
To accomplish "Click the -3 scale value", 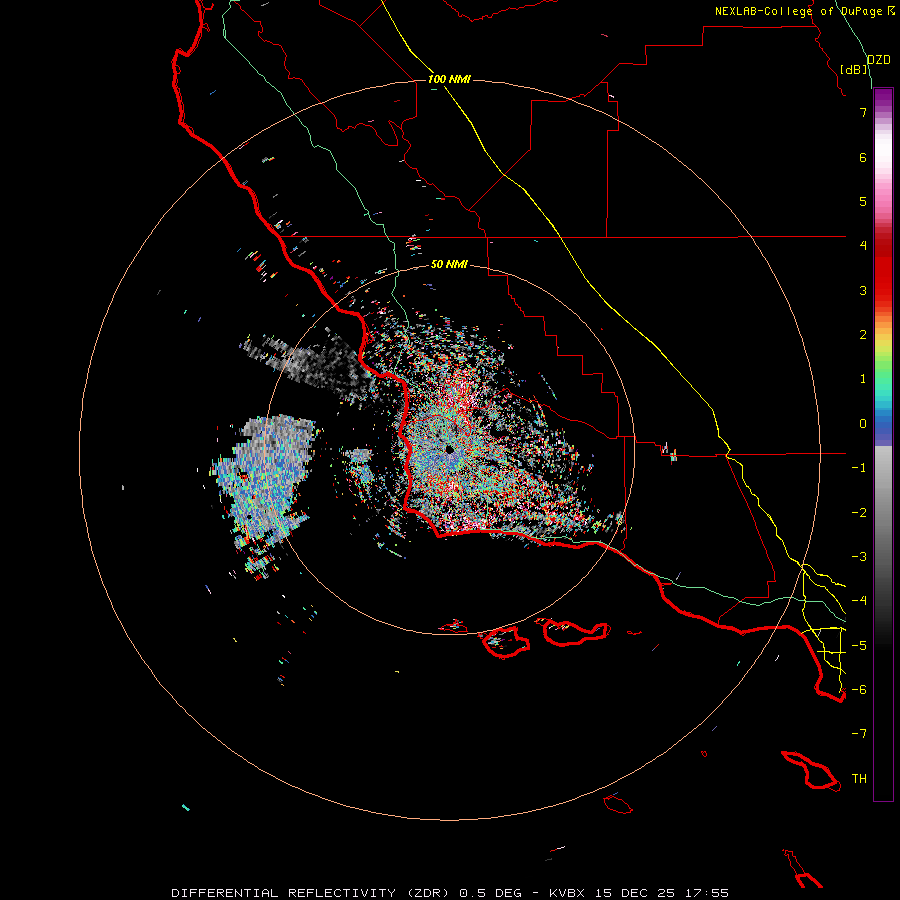I will click(859, 557).
